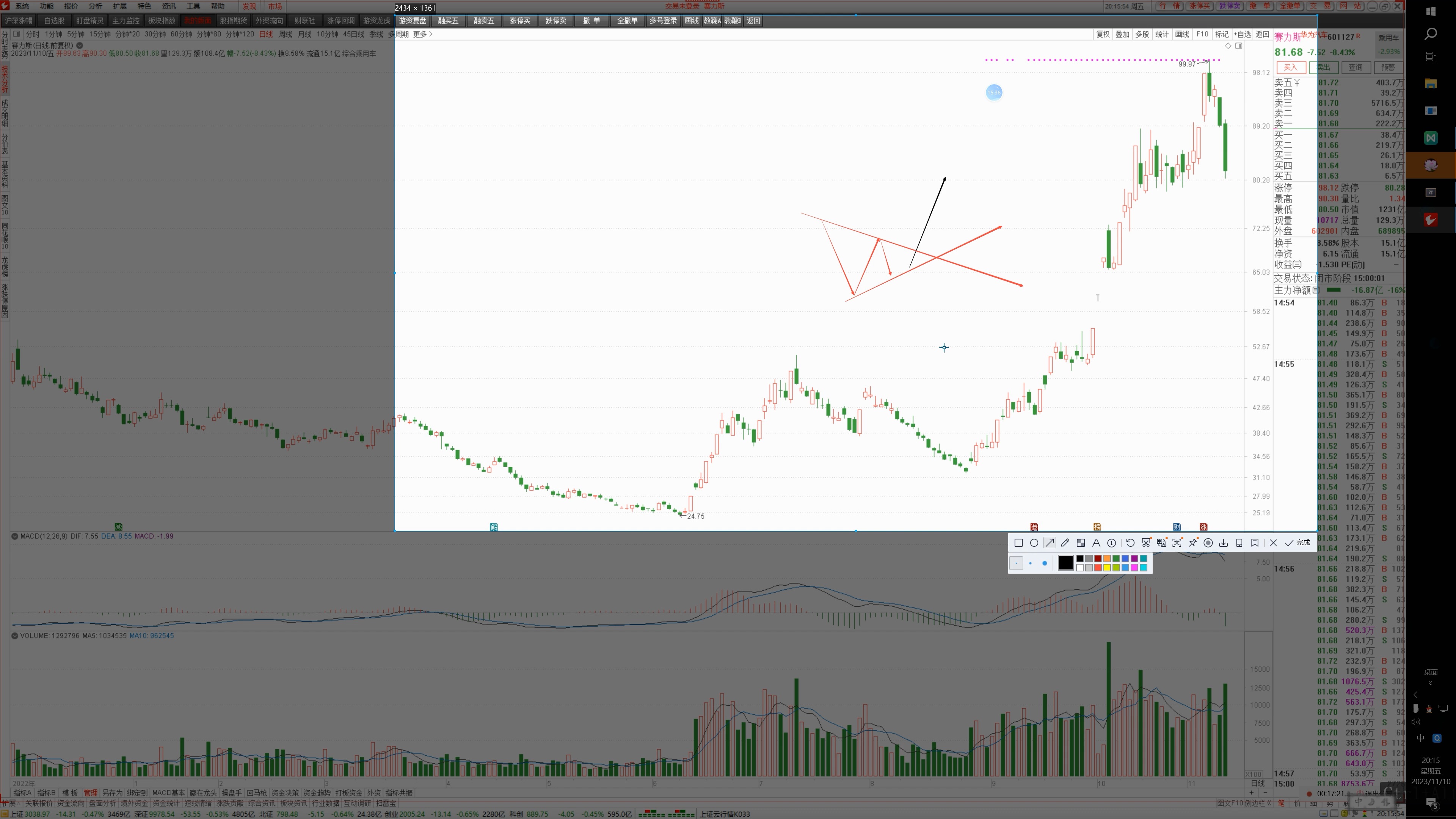Click the 全撤单 toolbar button

click(627, 21)
